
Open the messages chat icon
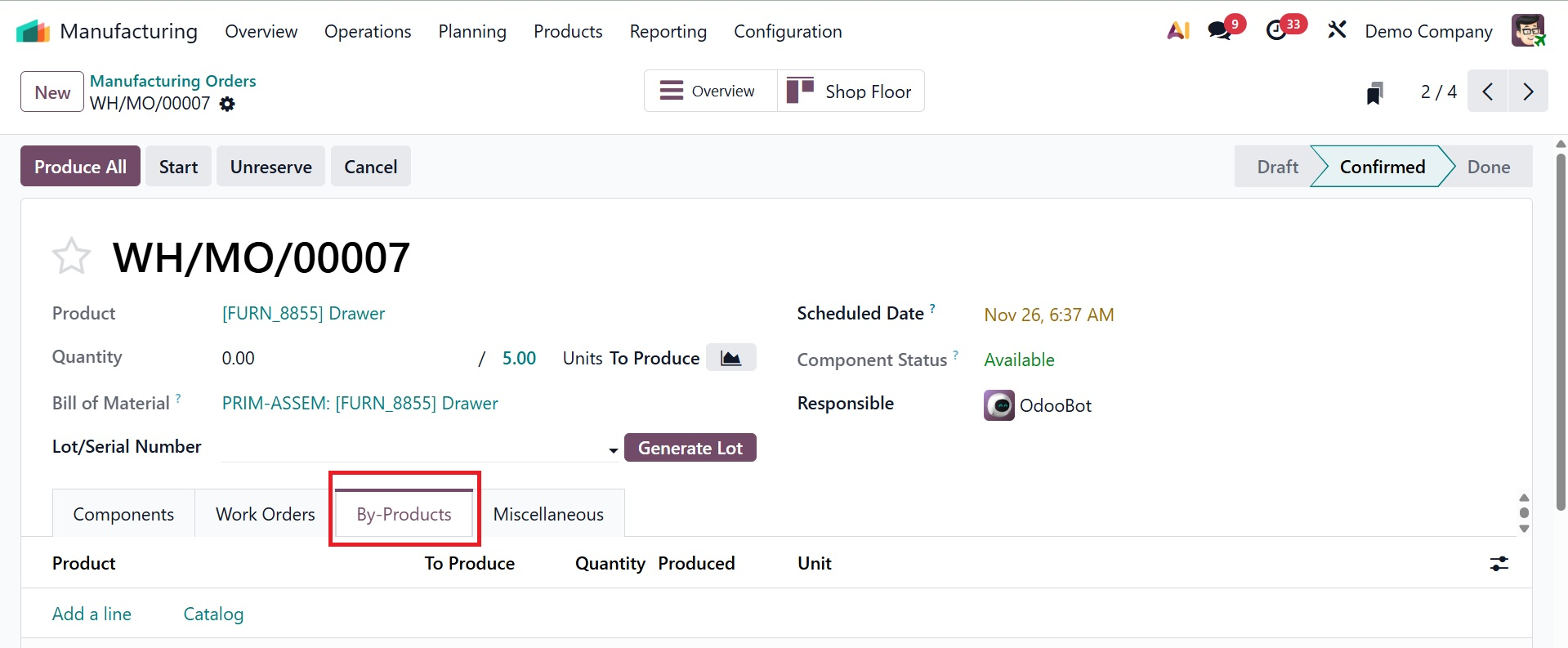(x=1220, y=31)
